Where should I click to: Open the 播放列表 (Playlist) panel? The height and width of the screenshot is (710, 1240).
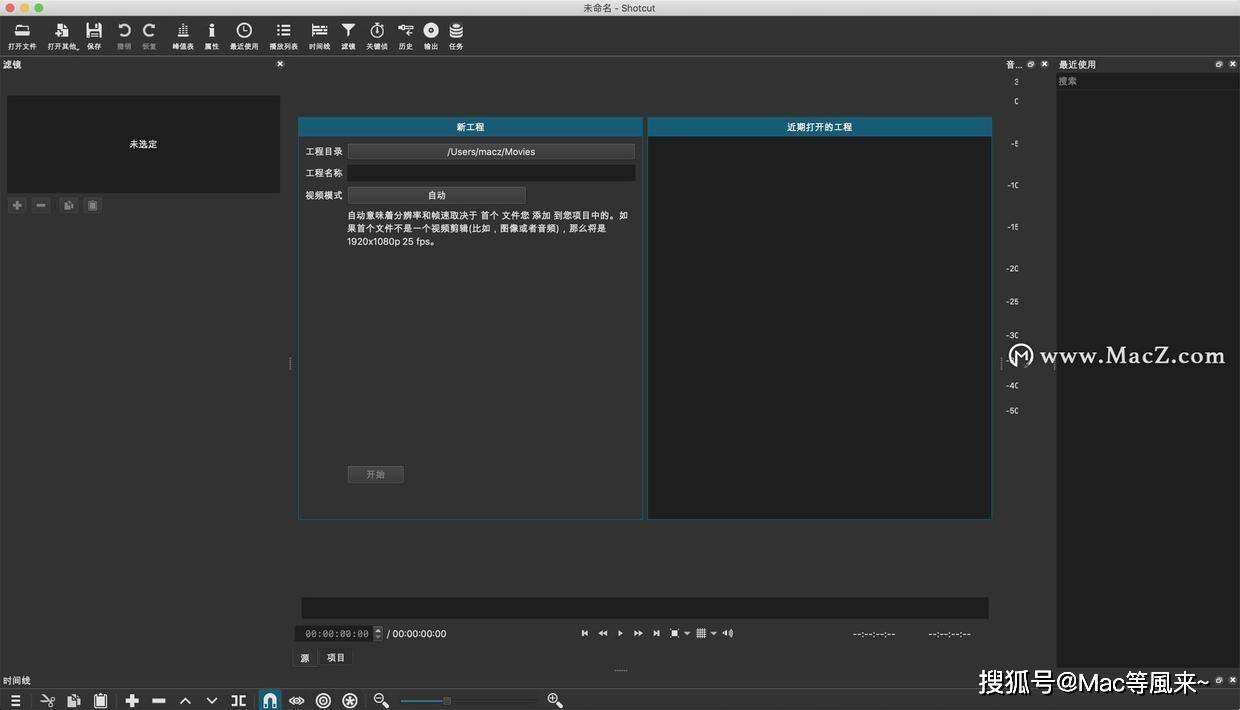click(283, 36)
